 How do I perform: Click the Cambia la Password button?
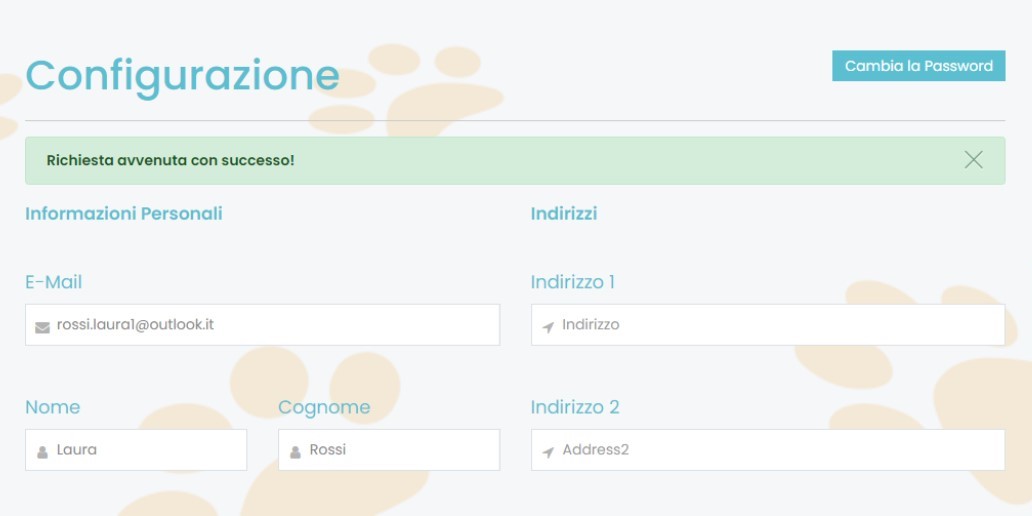click(x=918, y=66)
